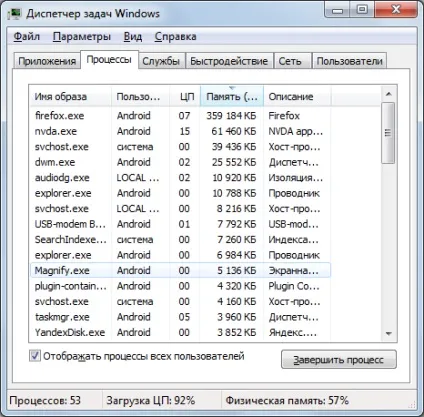The image size is (424, 417).
Task: Click Загрузка ЦП: 92% in status bar
Action: [151, 400]
